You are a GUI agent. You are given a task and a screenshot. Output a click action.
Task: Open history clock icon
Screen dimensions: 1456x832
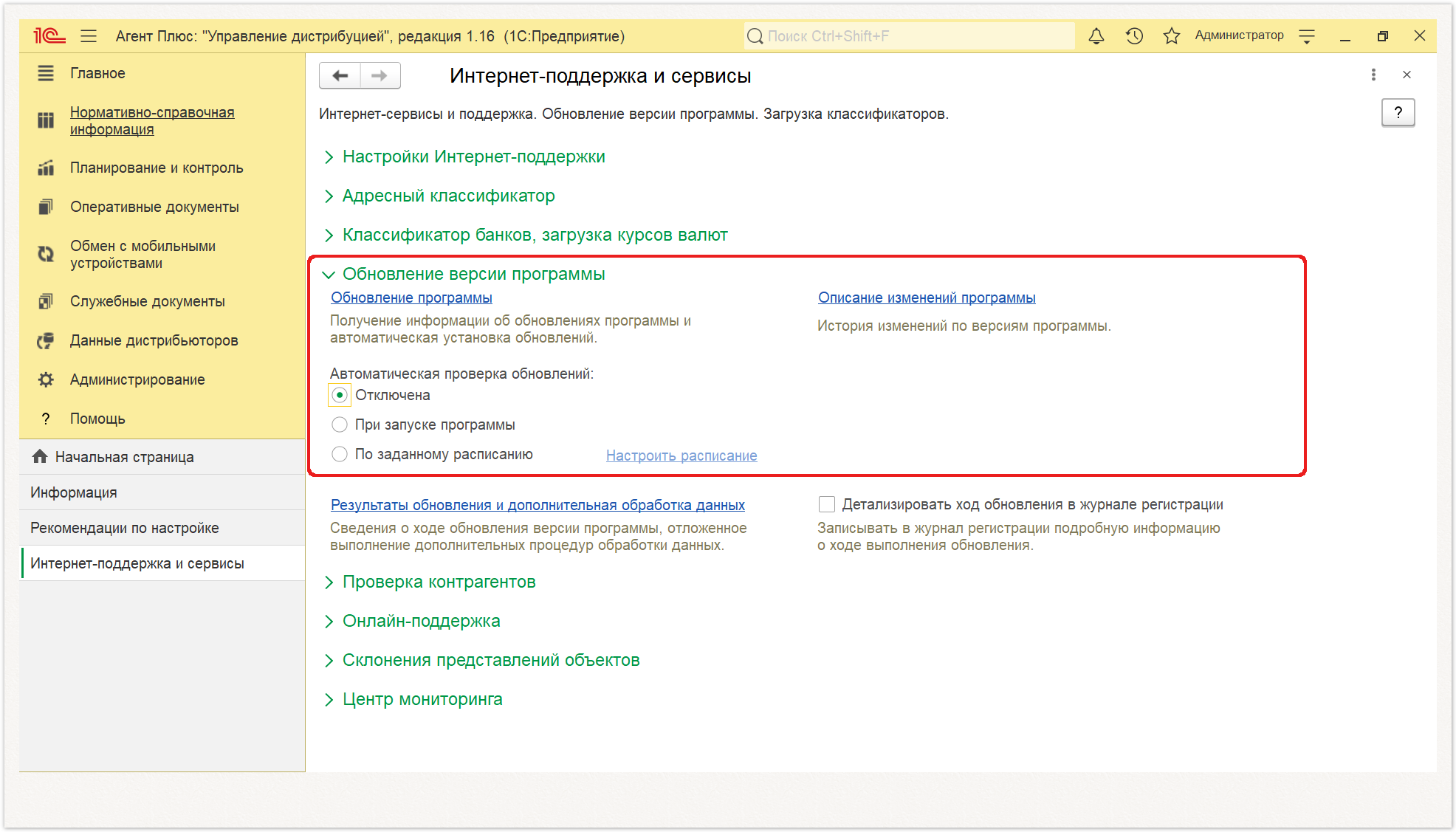(1134, 36)
